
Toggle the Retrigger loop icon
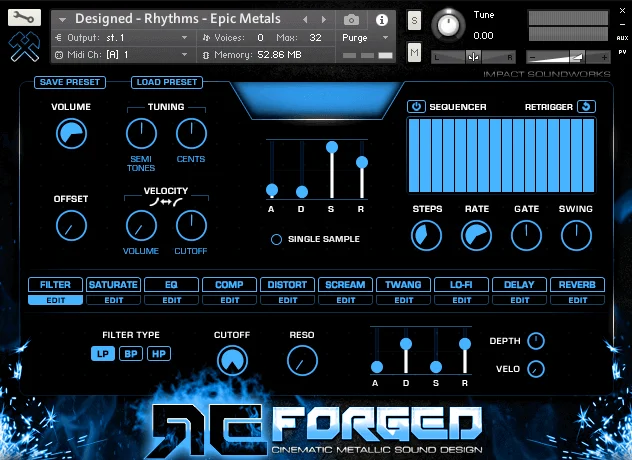point(586,106)
